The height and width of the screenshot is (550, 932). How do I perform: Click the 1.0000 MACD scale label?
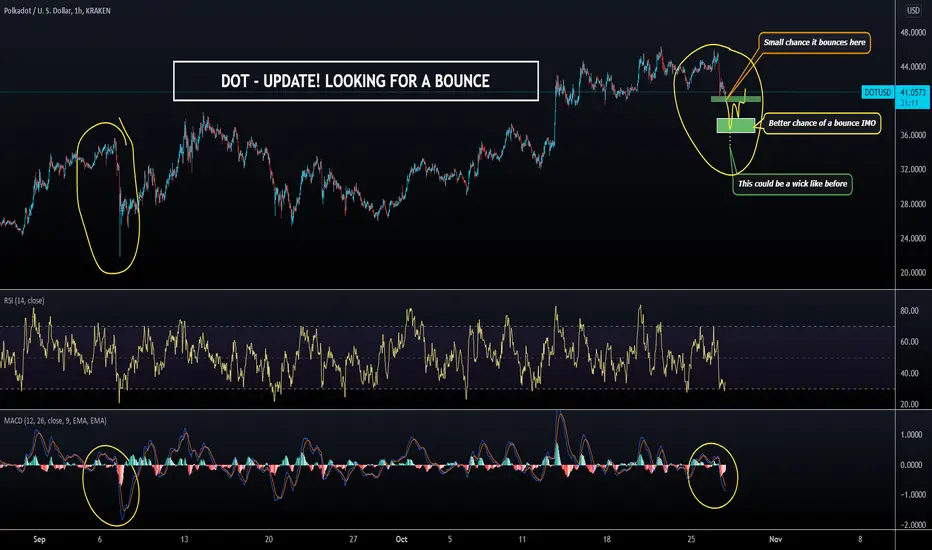coord(911,435)
